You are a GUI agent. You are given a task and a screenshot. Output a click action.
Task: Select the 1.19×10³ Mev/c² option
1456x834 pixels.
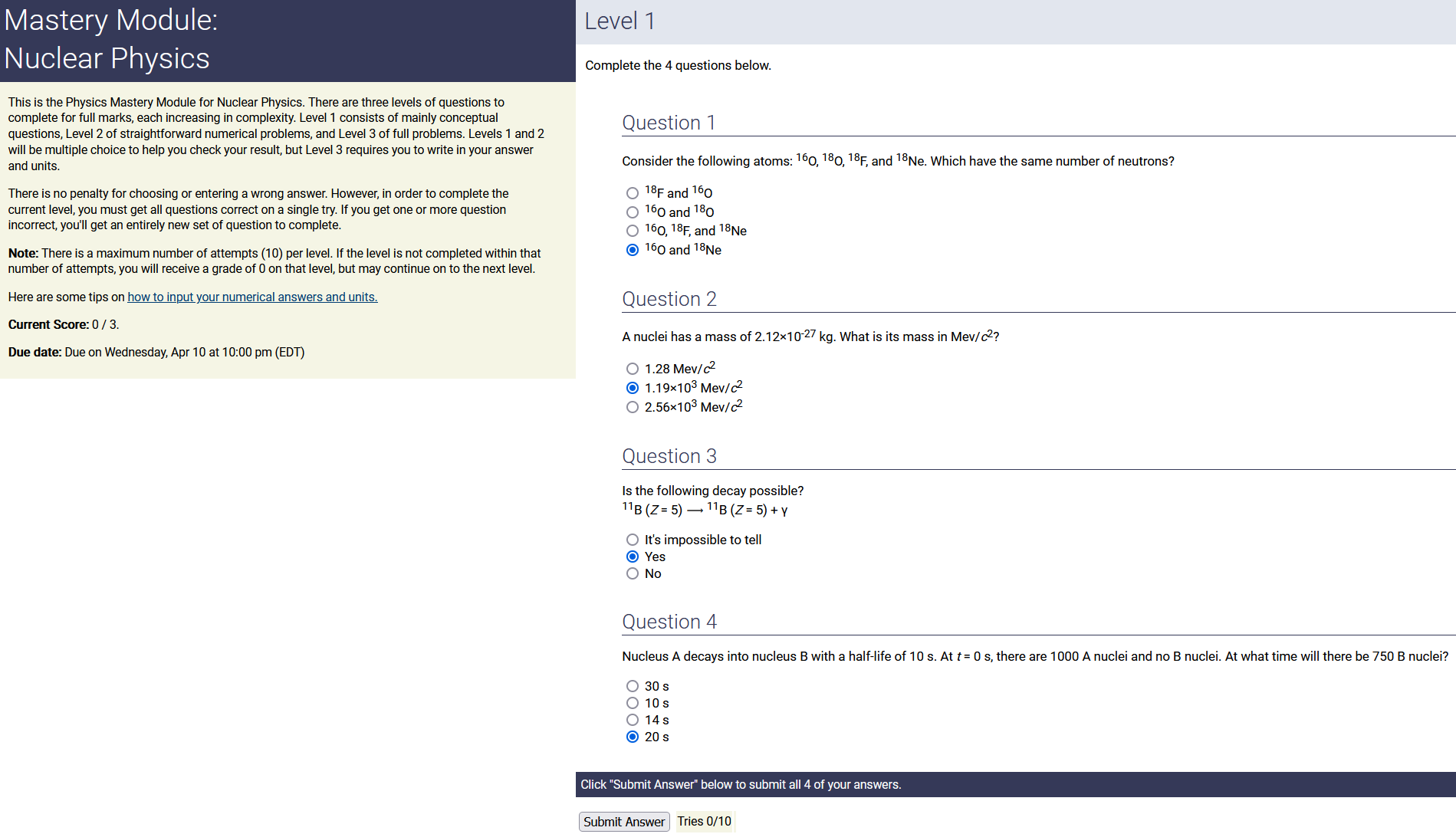click(x=632, y=388)
